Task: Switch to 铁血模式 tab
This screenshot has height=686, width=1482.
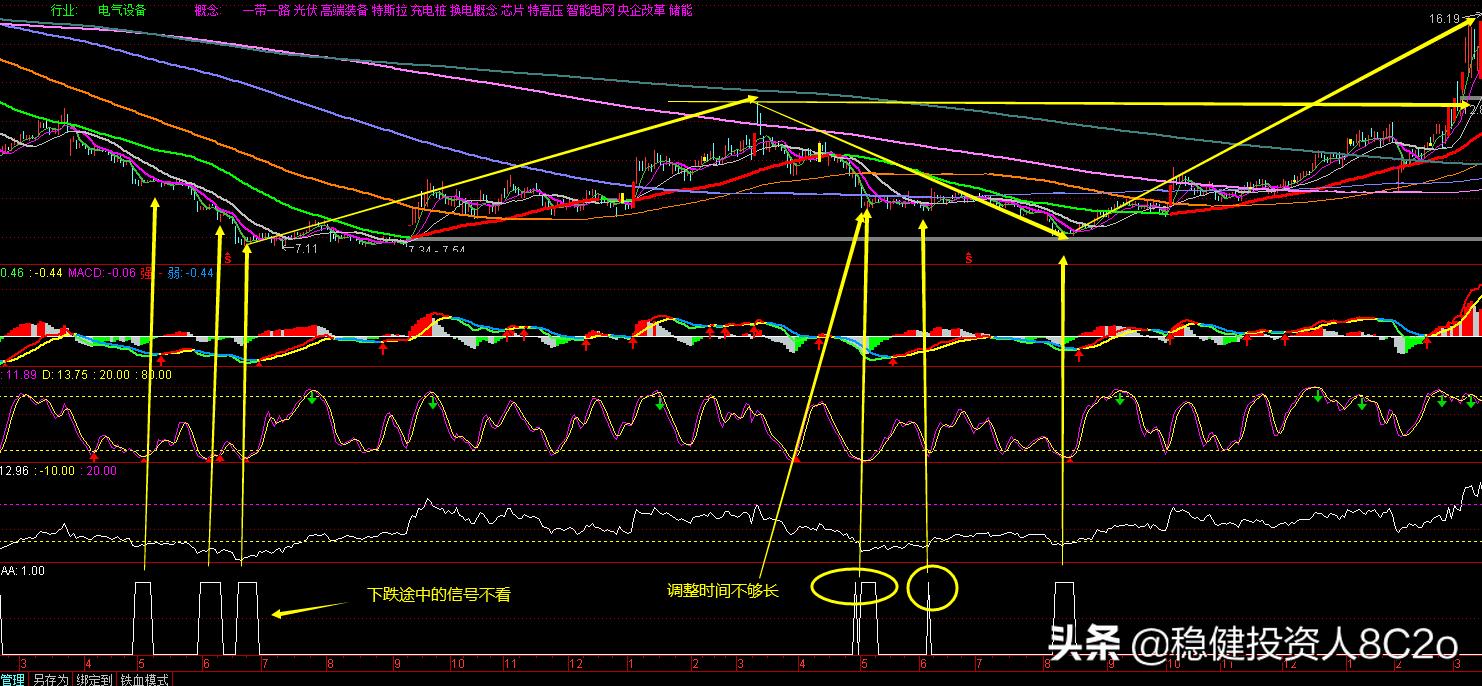Action: 145,680
